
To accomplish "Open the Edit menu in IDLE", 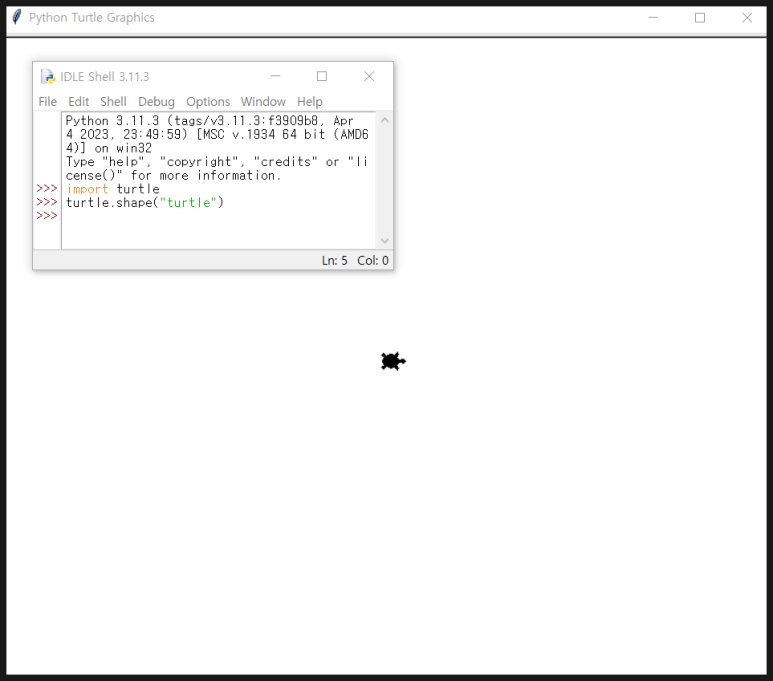I will click(78, 101).
